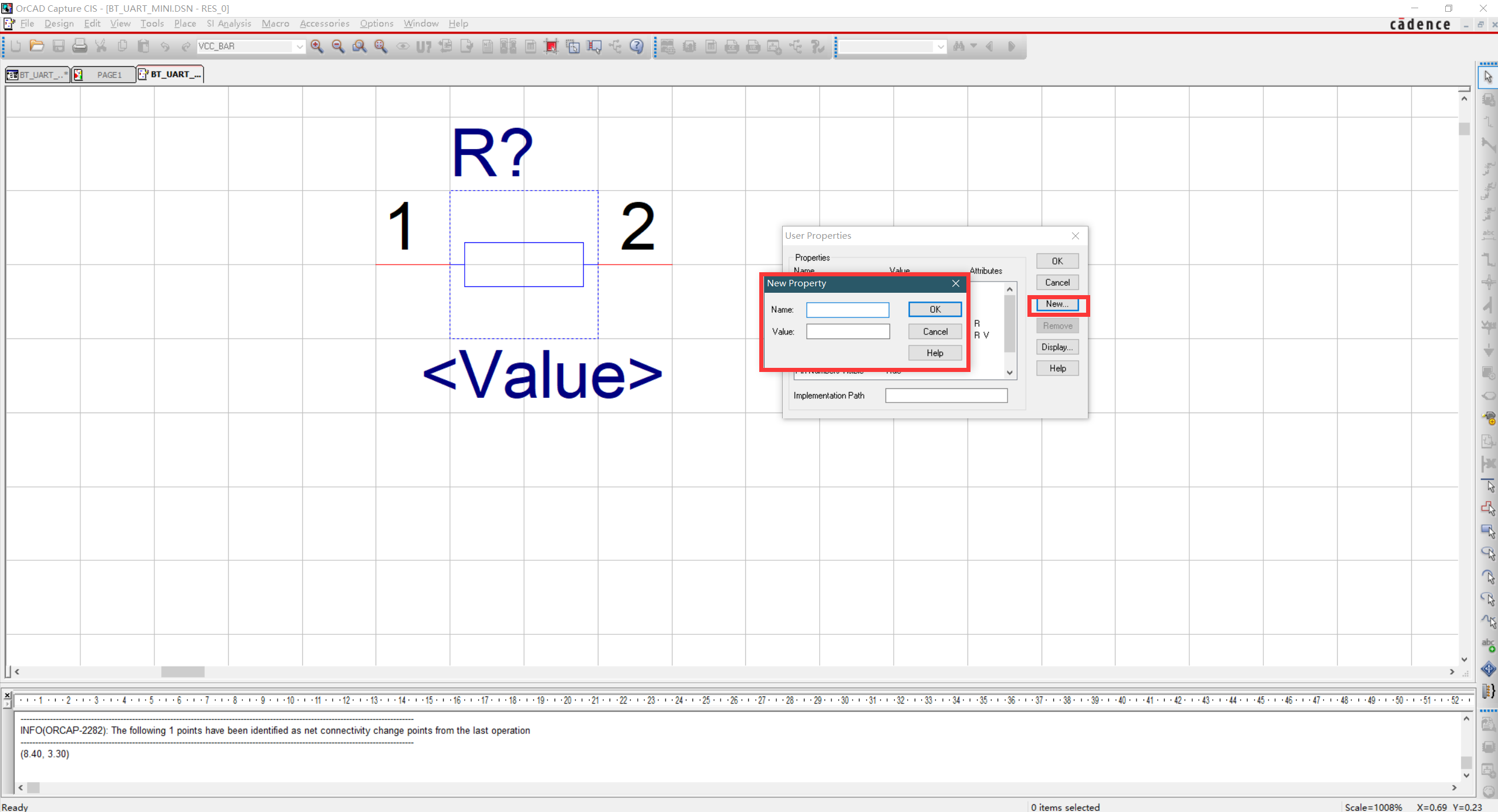Open the Design menu
This screenshot has height=812, width=1498.
point(59,23)
